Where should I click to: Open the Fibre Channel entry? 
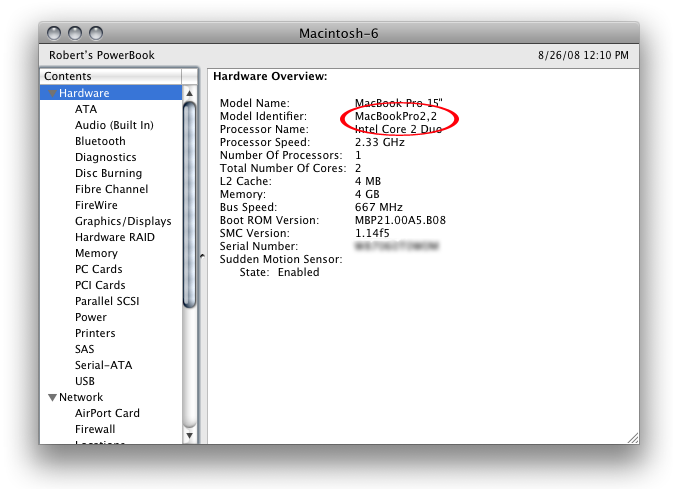click(x=111, y=189)
